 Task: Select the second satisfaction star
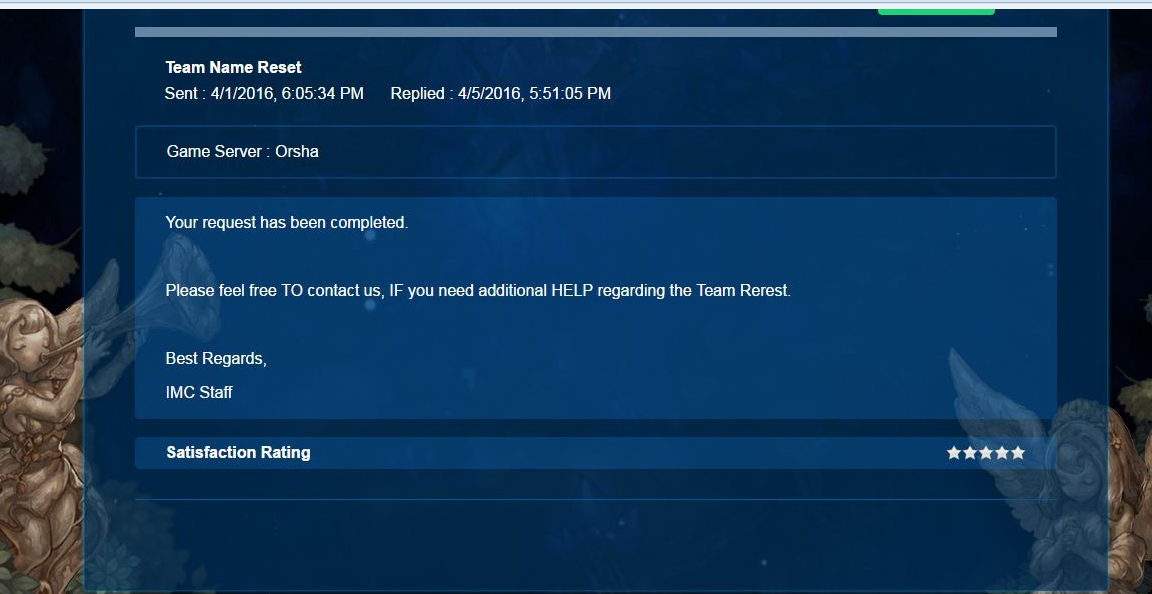(x=970, y=453)
